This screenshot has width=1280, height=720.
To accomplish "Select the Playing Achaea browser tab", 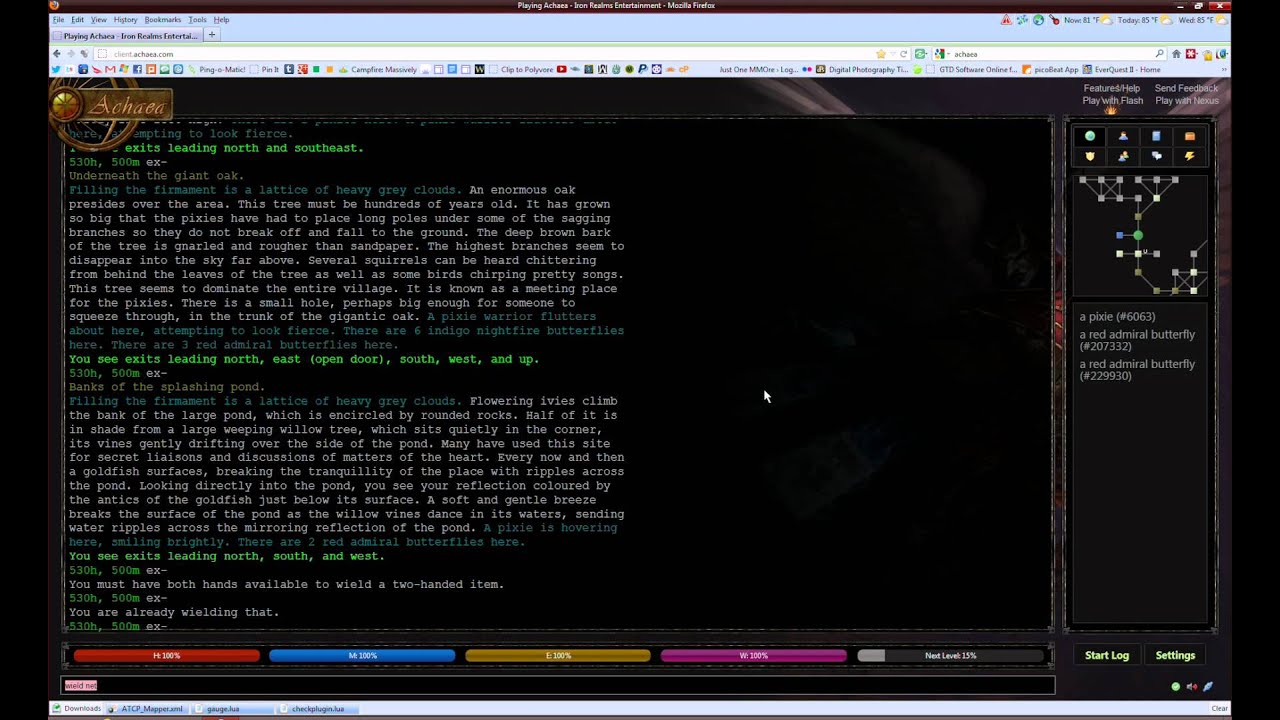I will (x=126, y=36).
